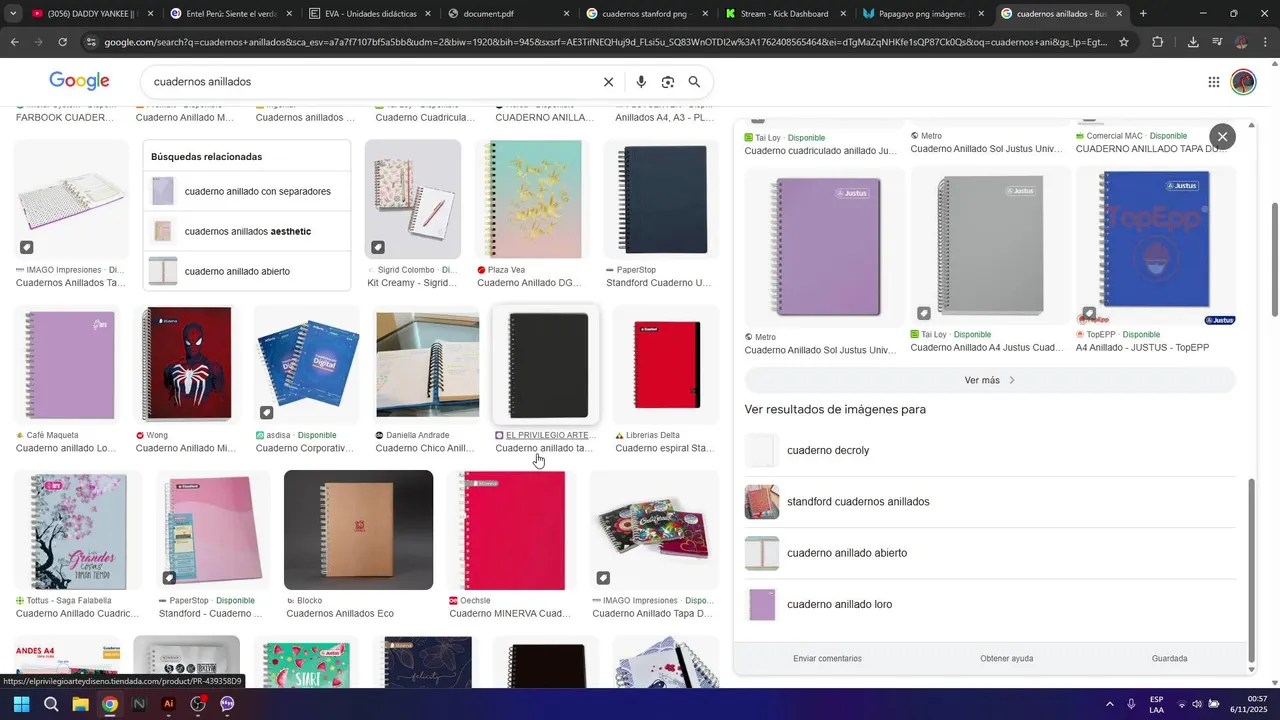Click Guardada link
This screenshot has height=720, width=1280.
click(x=1169, y=658)
